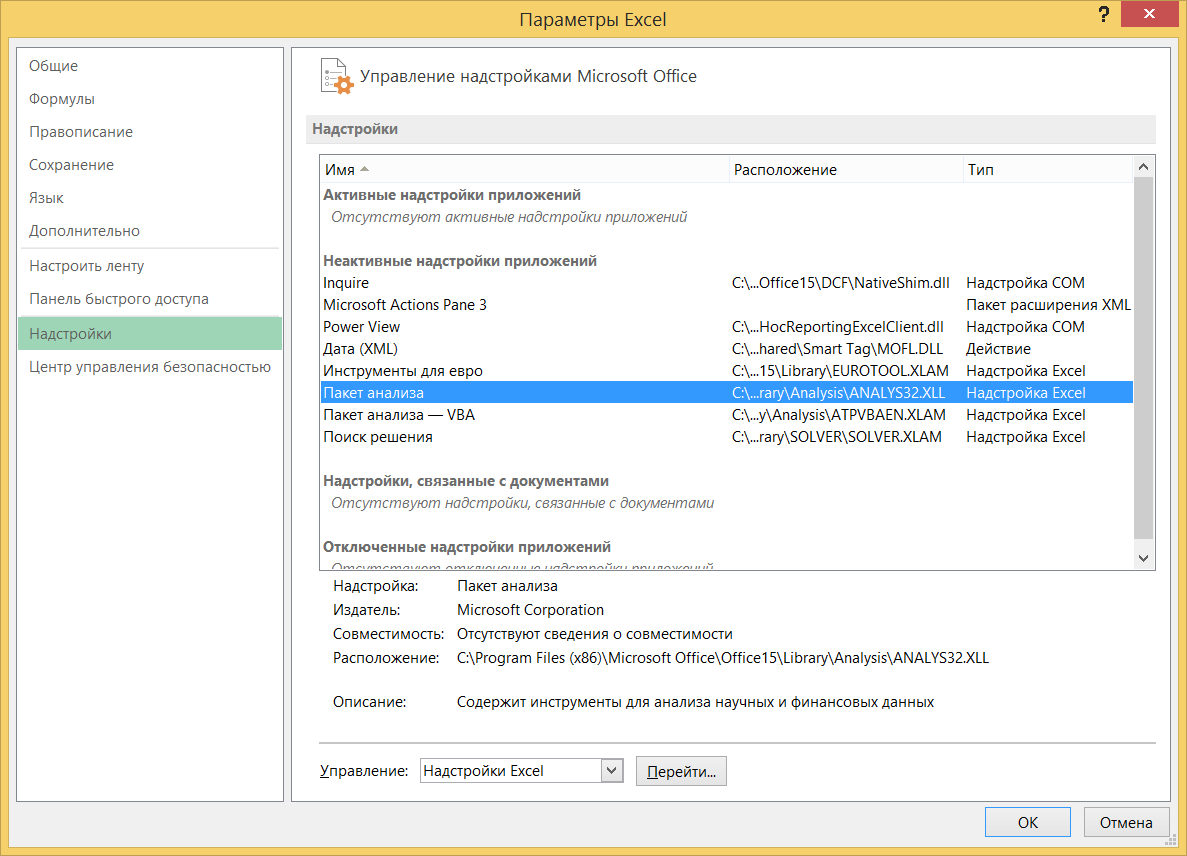Confirm with the OK button
1187x856 pixels.
click(1027, 822)
